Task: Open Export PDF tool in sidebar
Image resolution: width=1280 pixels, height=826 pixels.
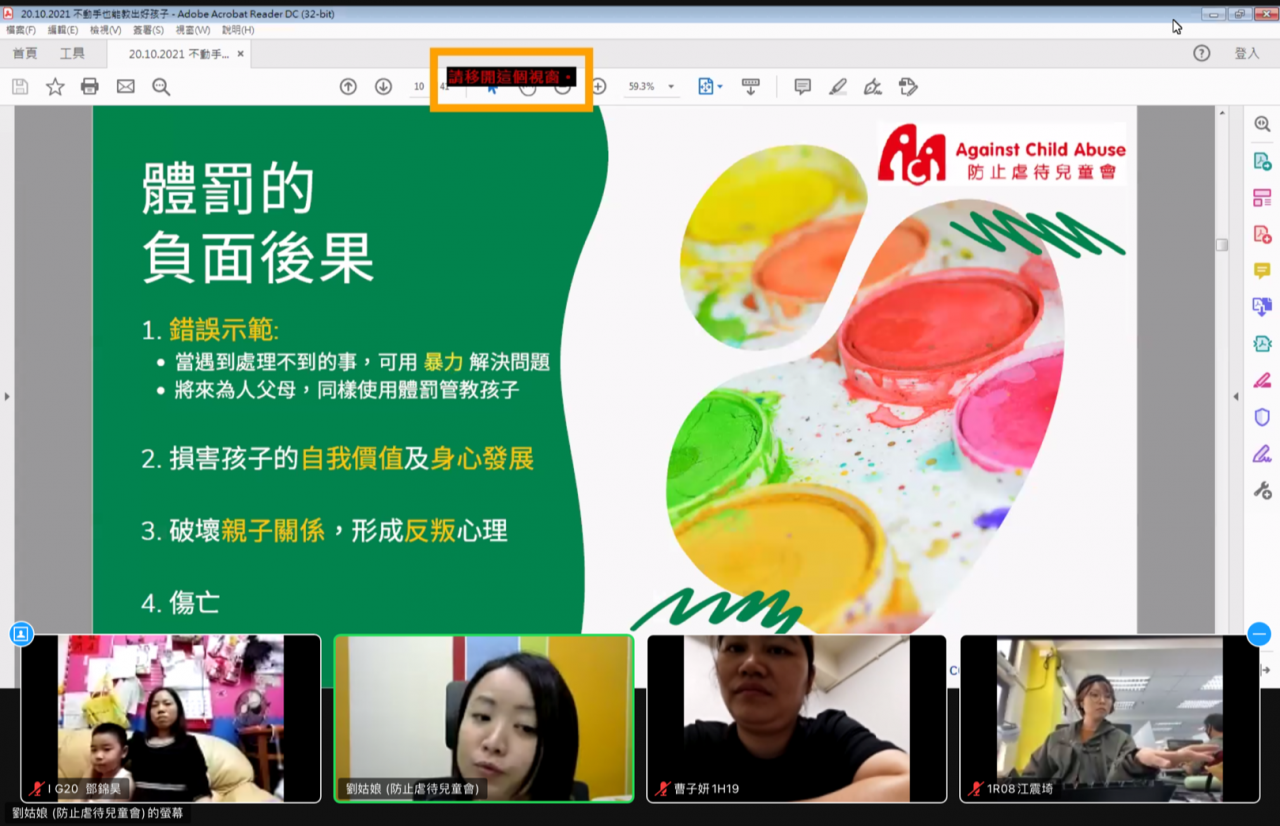Action: point(1262,162)
